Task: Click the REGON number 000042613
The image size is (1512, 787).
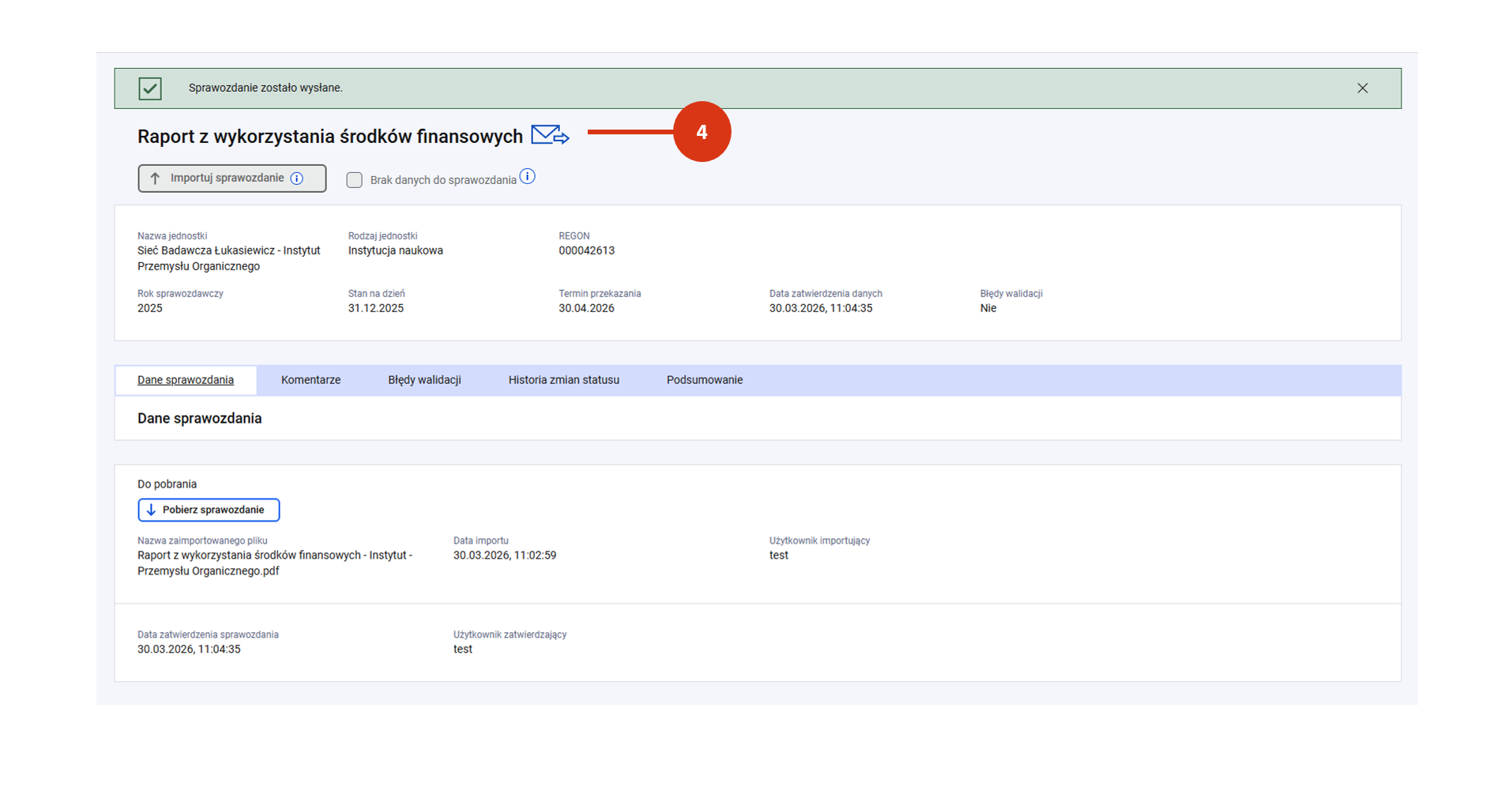Action: coord(586,250)
